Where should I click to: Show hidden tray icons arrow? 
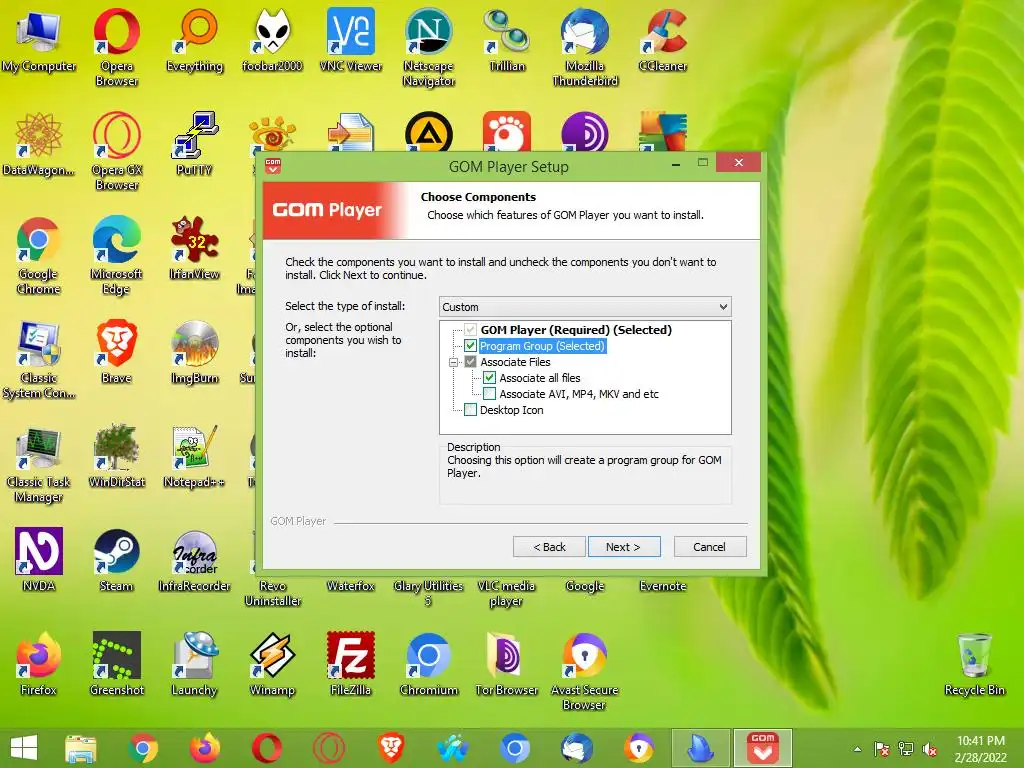click(857, 749)
